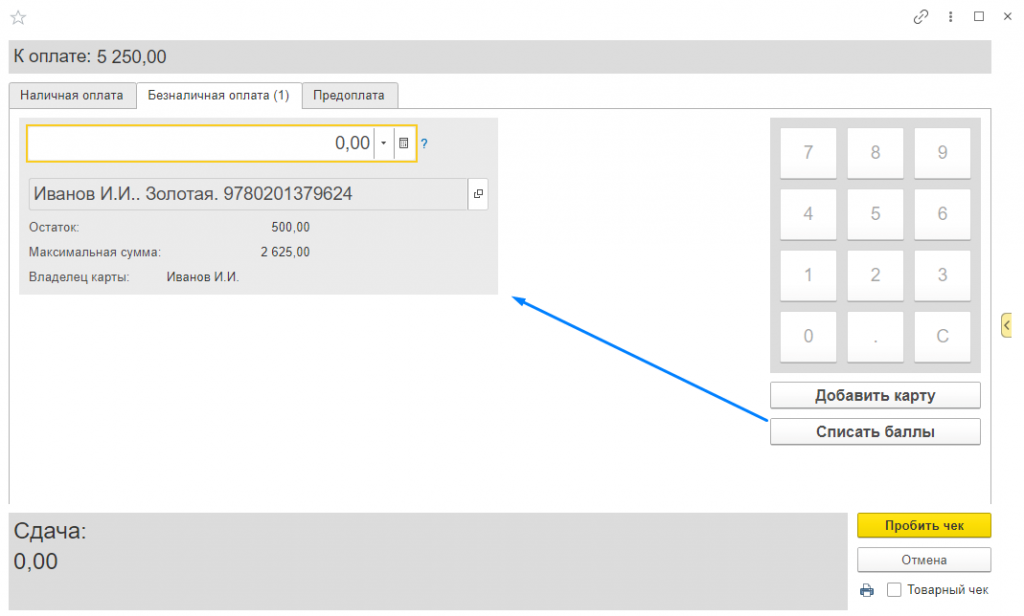Image resolution: width=1024 pixels, height=616 pixels.
Task: Enable the Товарный чек checkbox
Action: (894, 590)
